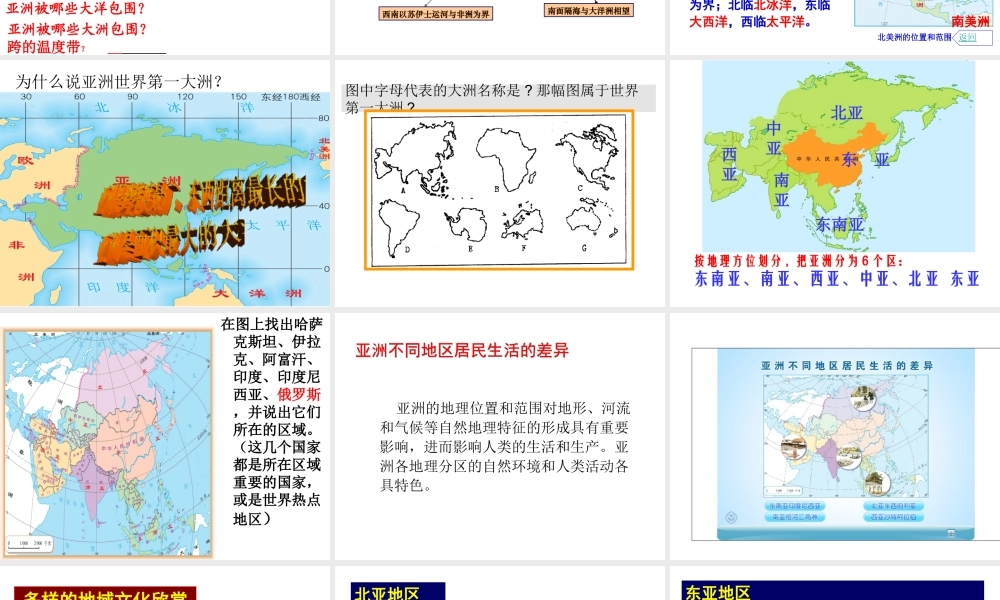Image resolution: width=1000 pixels, height=600 pixels.
Task: Open the Asia six regions map slide
Action: tap(835, 183)
